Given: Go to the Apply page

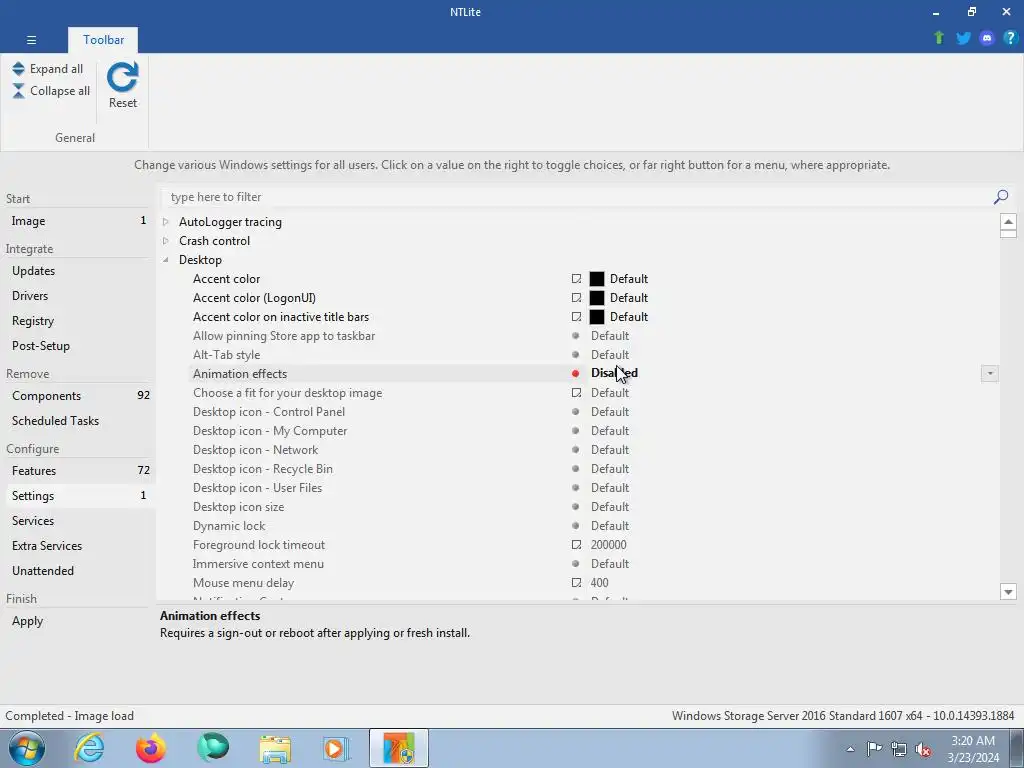Looking at the screenshot, I should coord(78,621).
